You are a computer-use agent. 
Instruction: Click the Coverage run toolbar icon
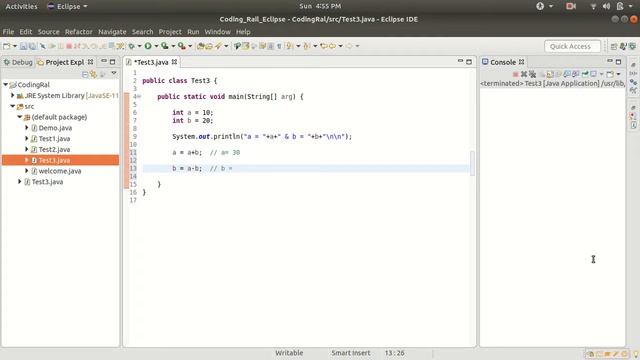click(x=164, y=46)
